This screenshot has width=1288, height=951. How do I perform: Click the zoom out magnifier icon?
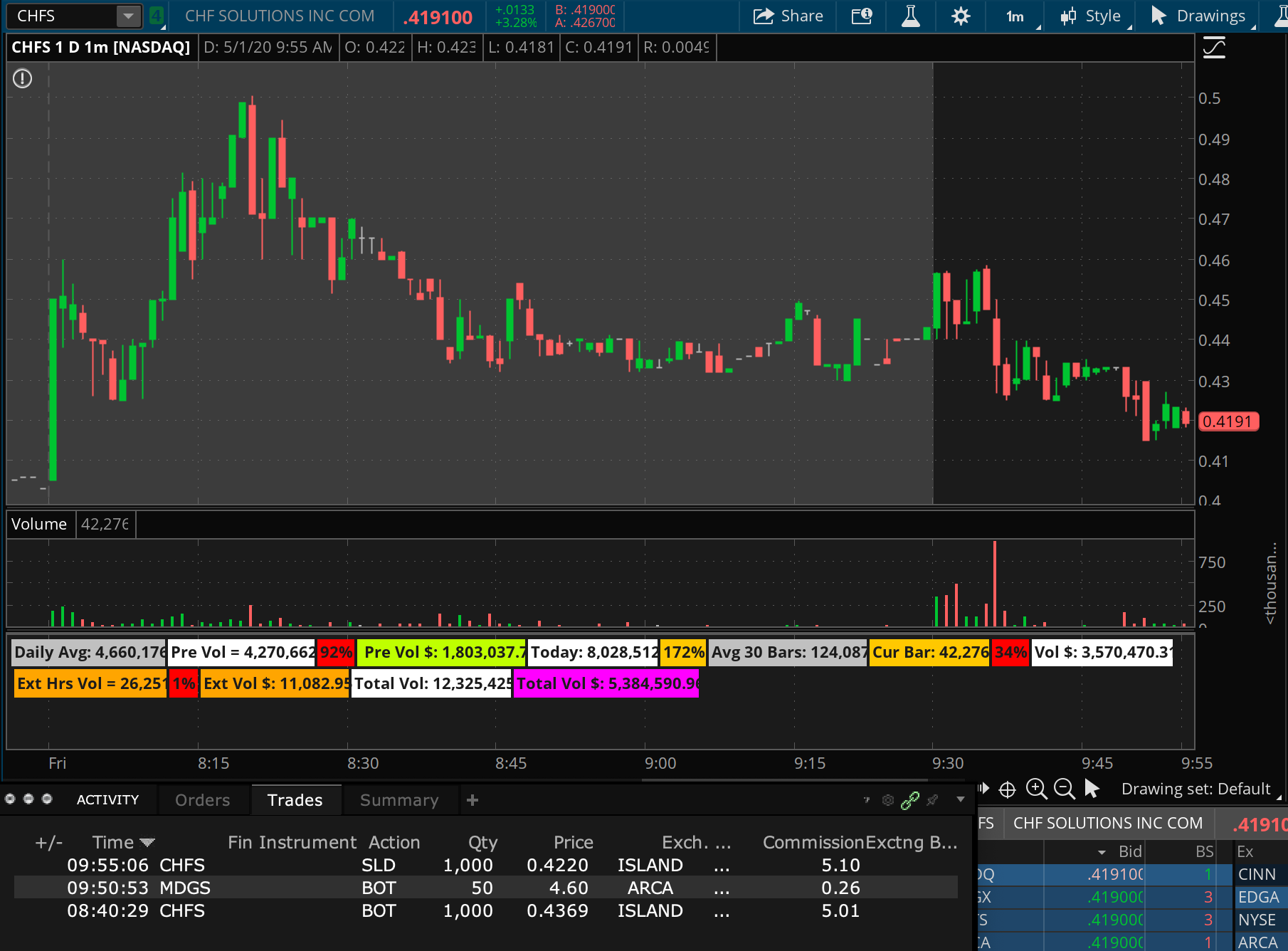1064,789
